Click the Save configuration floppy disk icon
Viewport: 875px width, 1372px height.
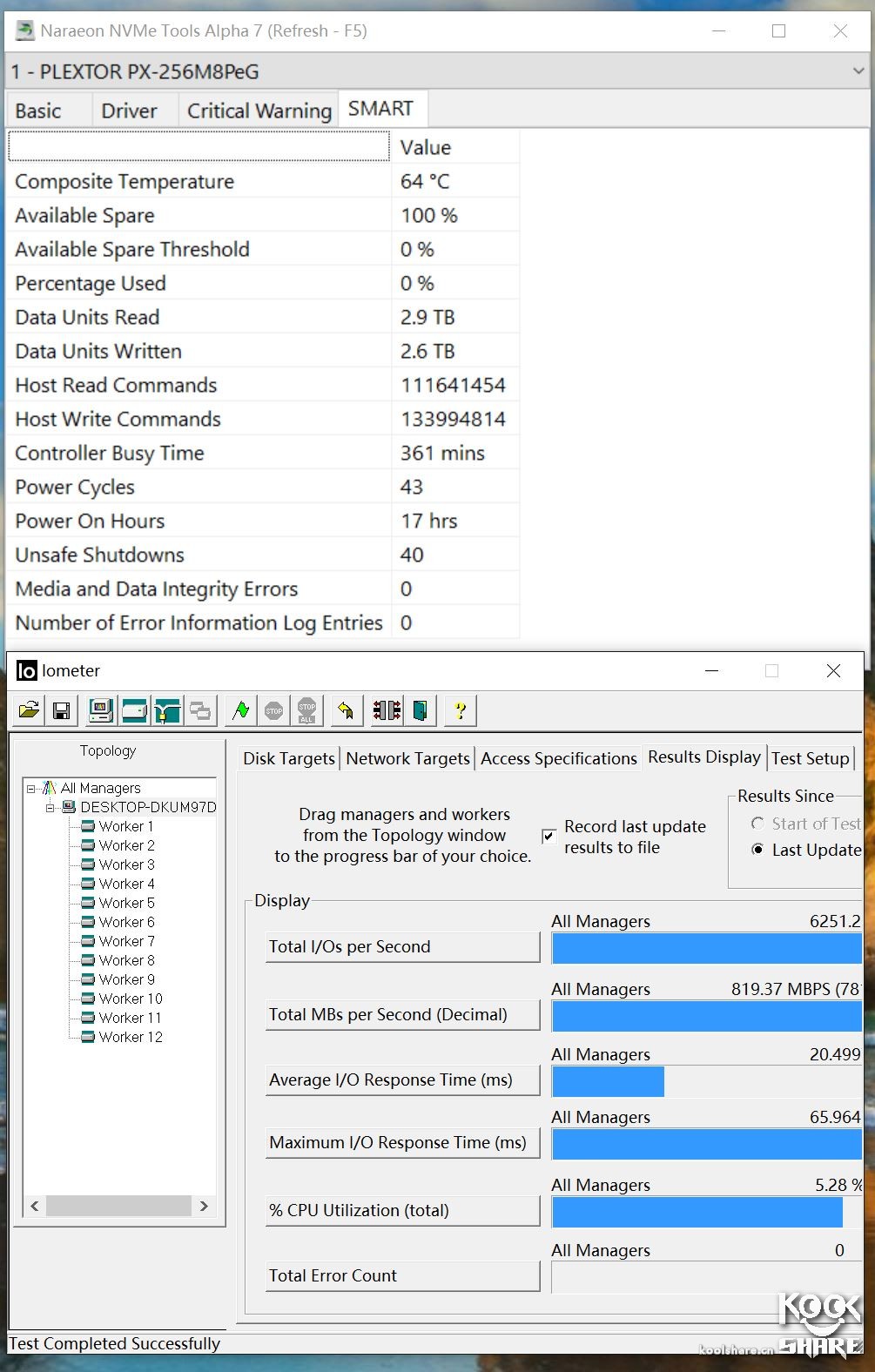pyautogui.click(x=62, y=710)
